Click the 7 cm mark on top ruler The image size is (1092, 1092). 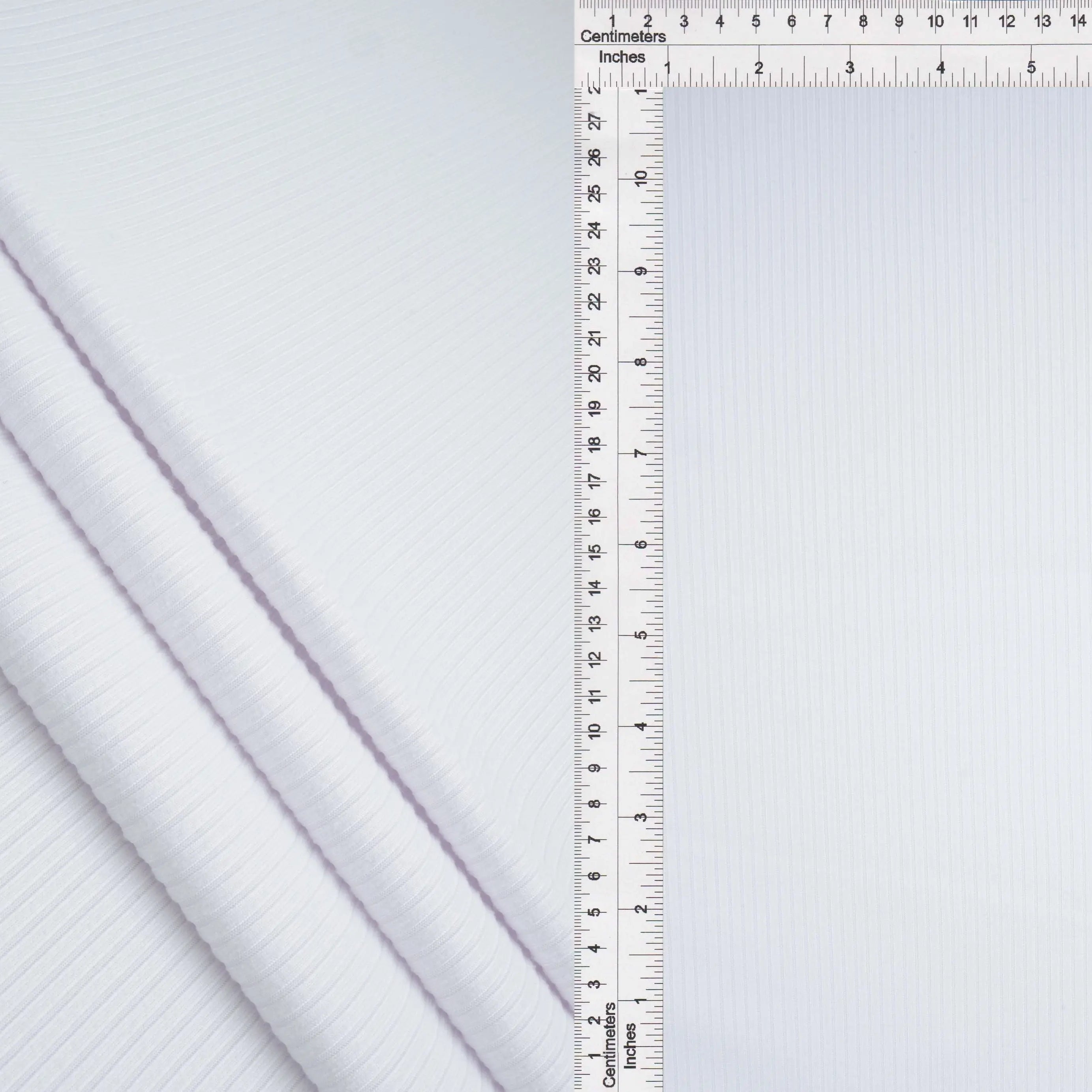coord(827,21)
